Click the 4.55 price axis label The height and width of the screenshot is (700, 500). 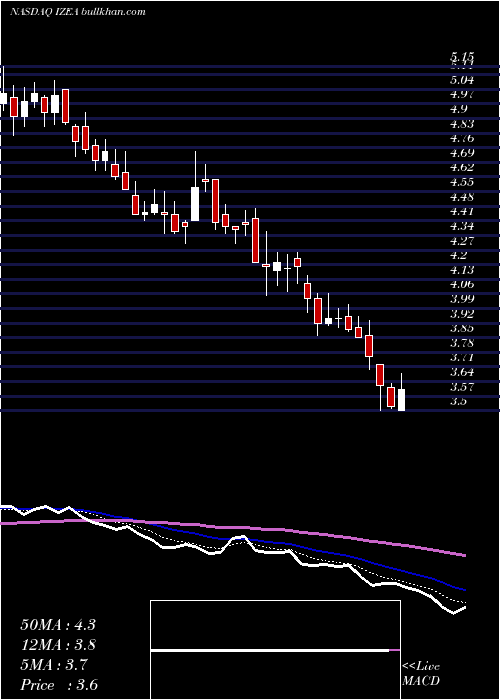pos(462,182)
